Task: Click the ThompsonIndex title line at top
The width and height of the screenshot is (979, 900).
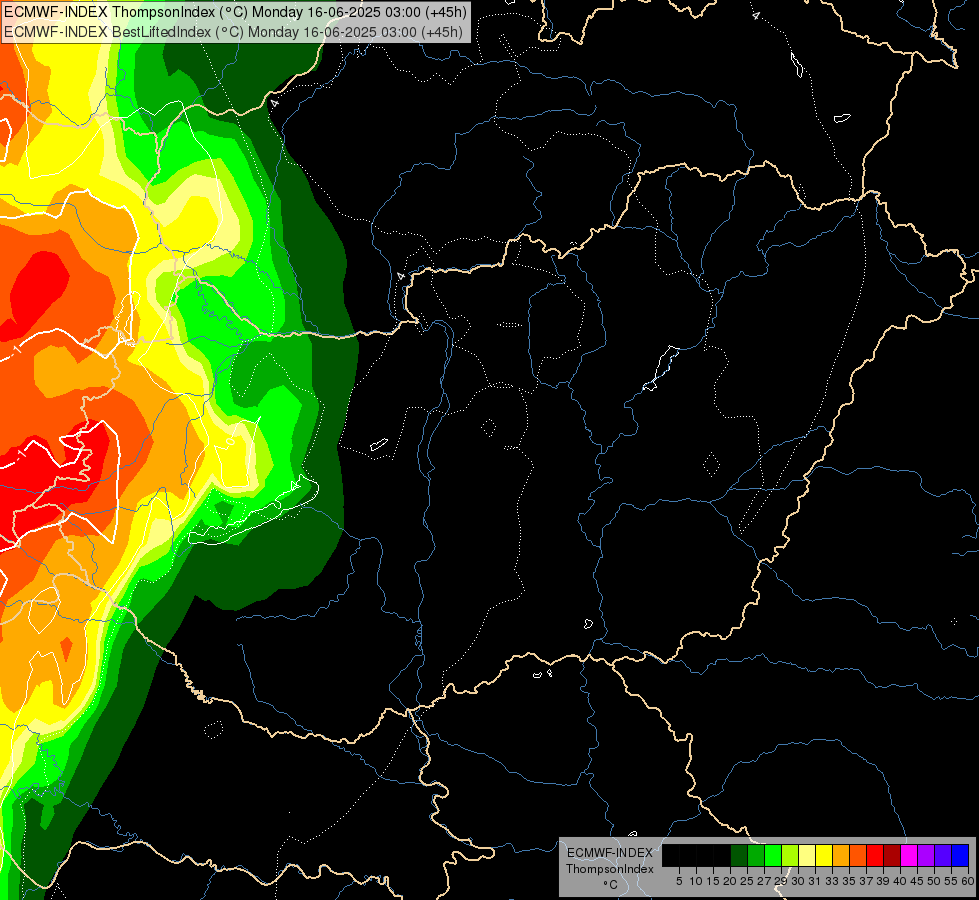Action: [233, 12]
